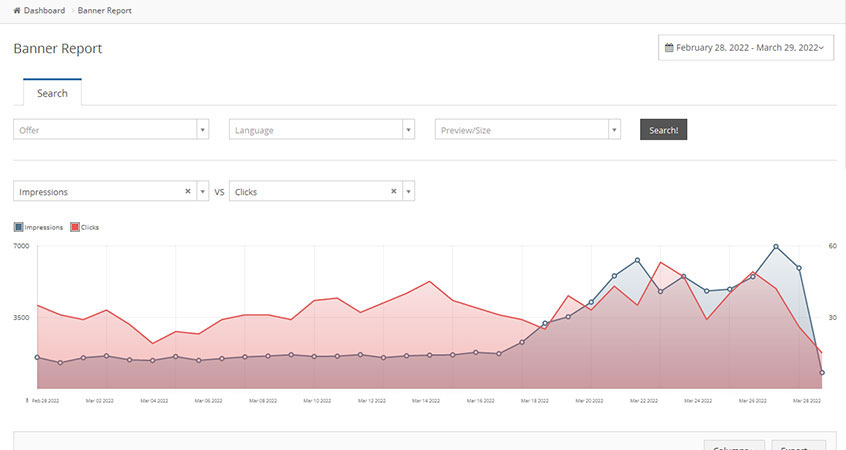Clear the Impressions metric selection

(188, 191)
